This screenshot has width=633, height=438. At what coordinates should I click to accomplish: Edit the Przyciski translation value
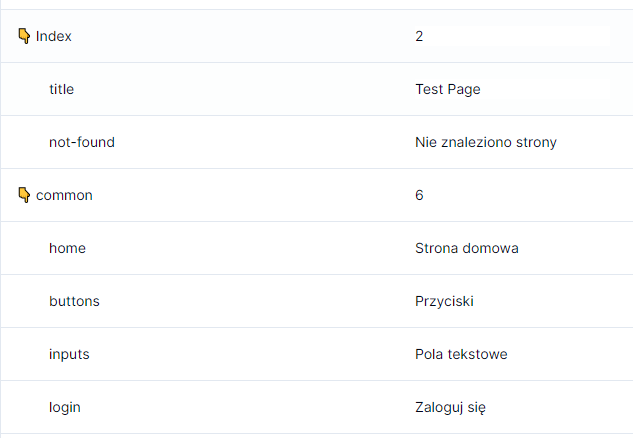444,301
